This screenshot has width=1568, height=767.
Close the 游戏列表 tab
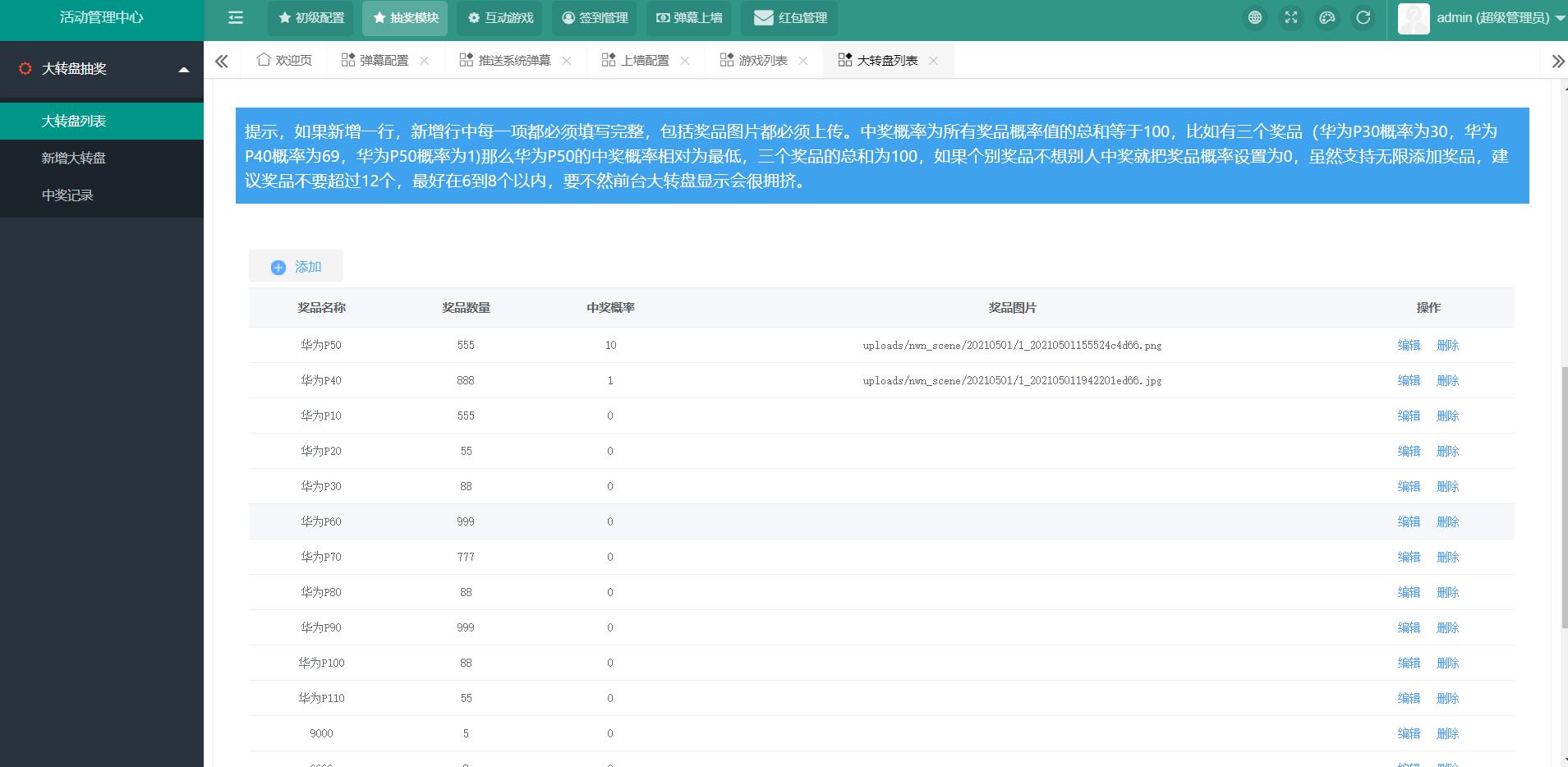pos(803,61)
